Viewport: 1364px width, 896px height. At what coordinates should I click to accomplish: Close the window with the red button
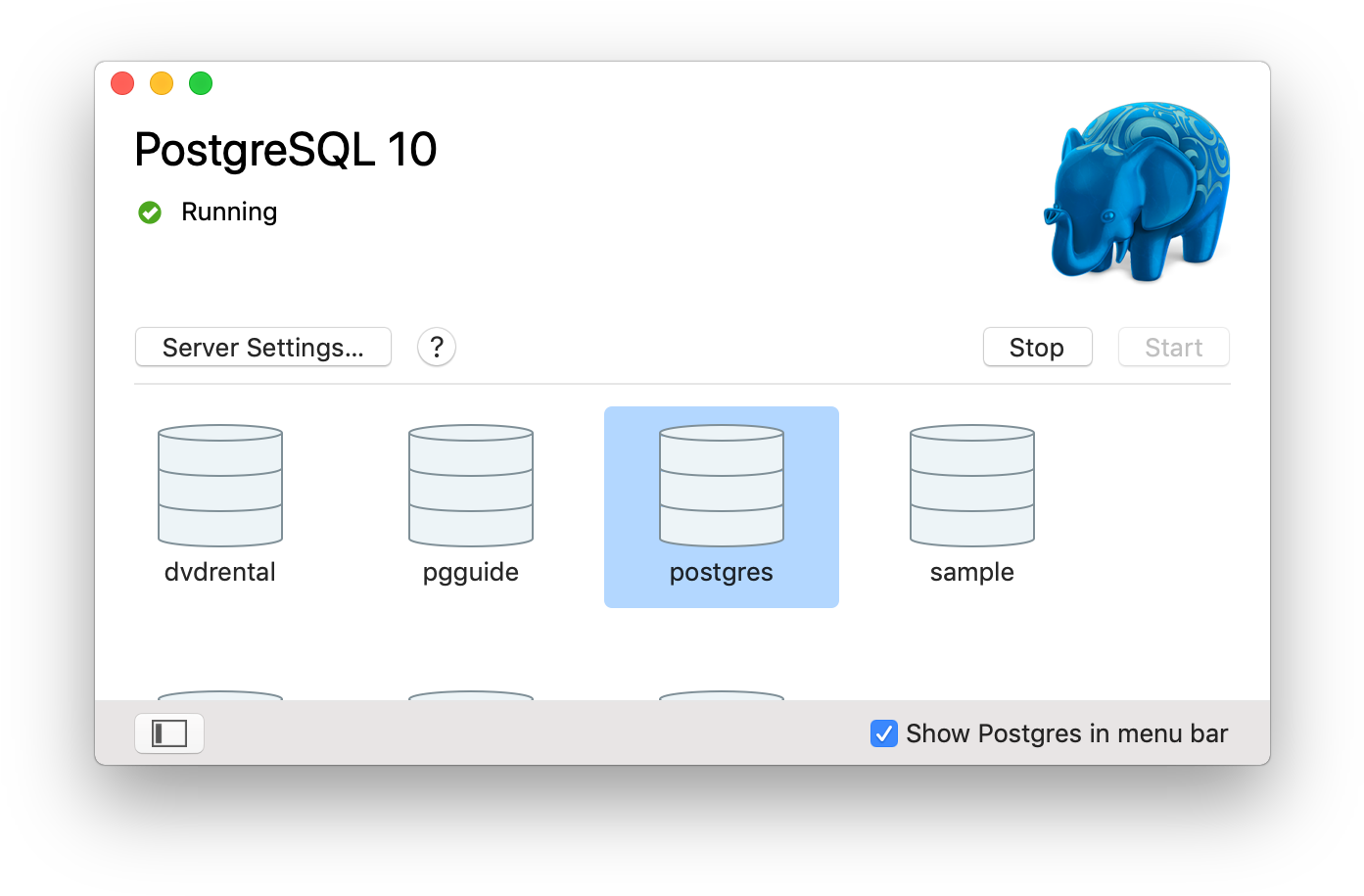122,83
